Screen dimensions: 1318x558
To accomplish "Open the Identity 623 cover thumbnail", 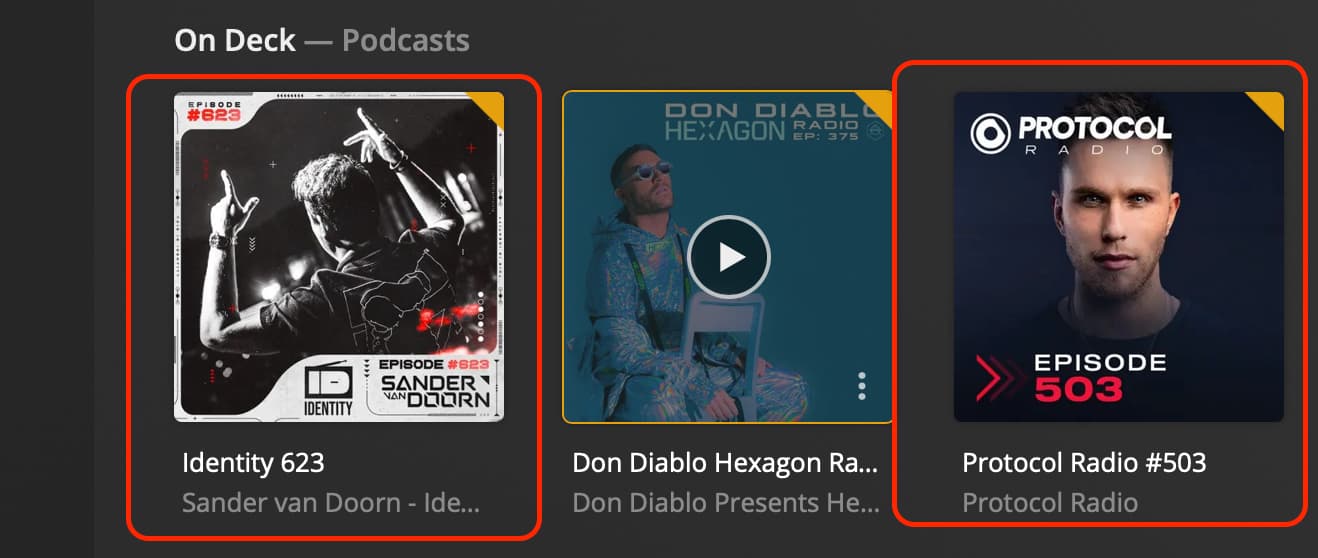I will [x=339, y=257].
